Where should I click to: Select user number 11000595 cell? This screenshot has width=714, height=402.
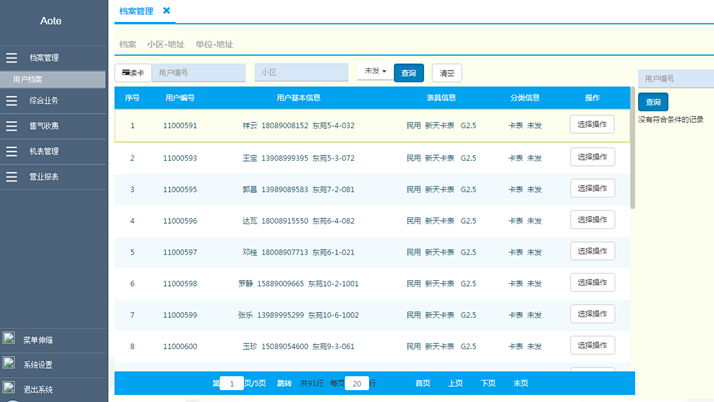[180, 189]
